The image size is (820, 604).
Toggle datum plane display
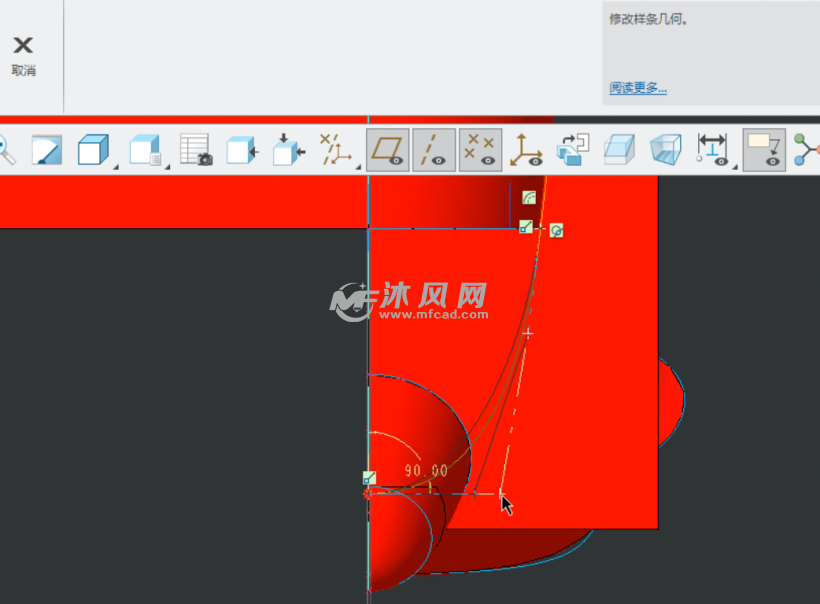tap(388, 151)
